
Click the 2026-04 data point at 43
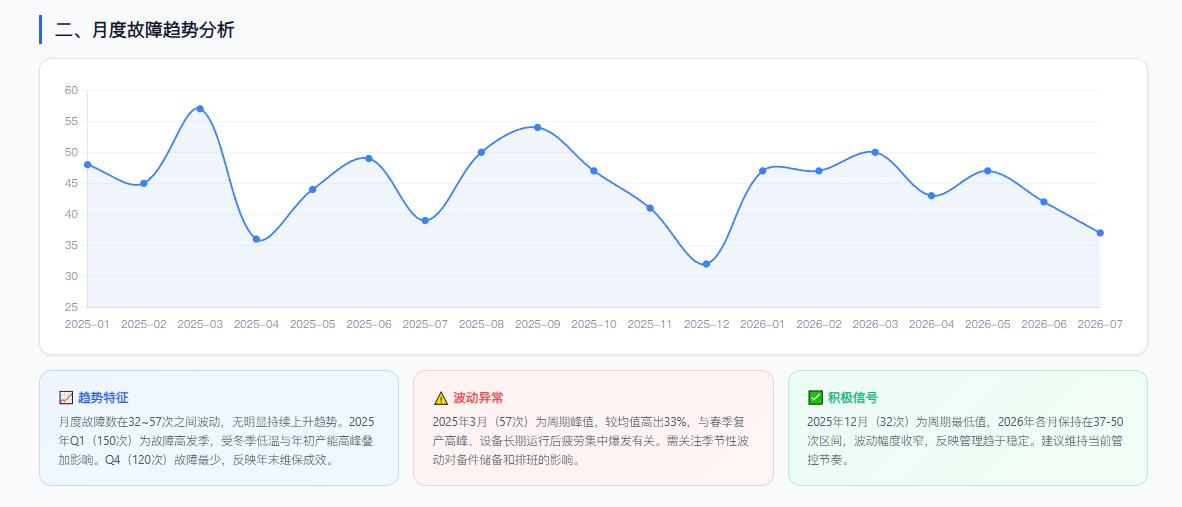[932, 195]
